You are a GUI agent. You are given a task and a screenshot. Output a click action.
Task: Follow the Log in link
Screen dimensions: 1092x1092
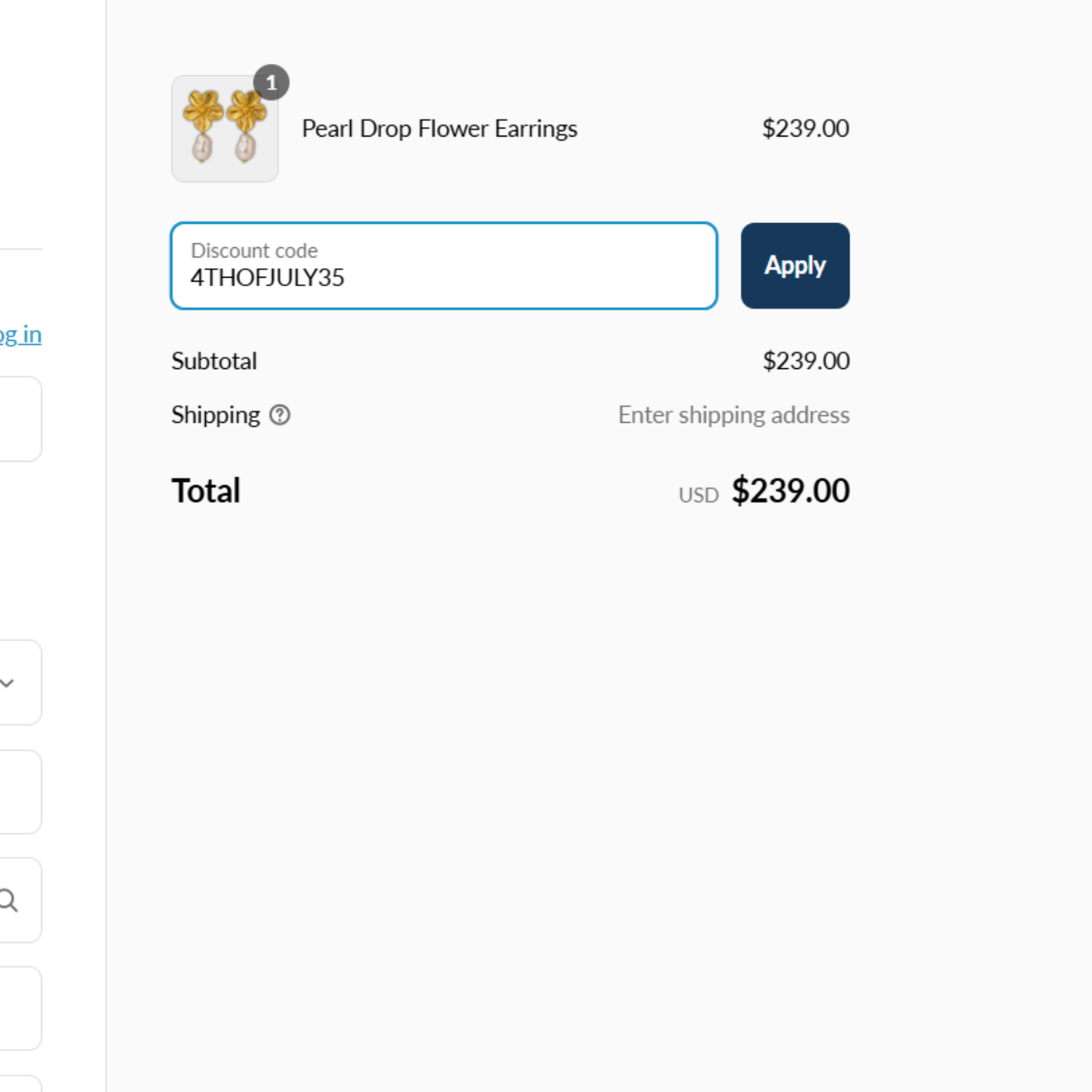tap(20, 335)
